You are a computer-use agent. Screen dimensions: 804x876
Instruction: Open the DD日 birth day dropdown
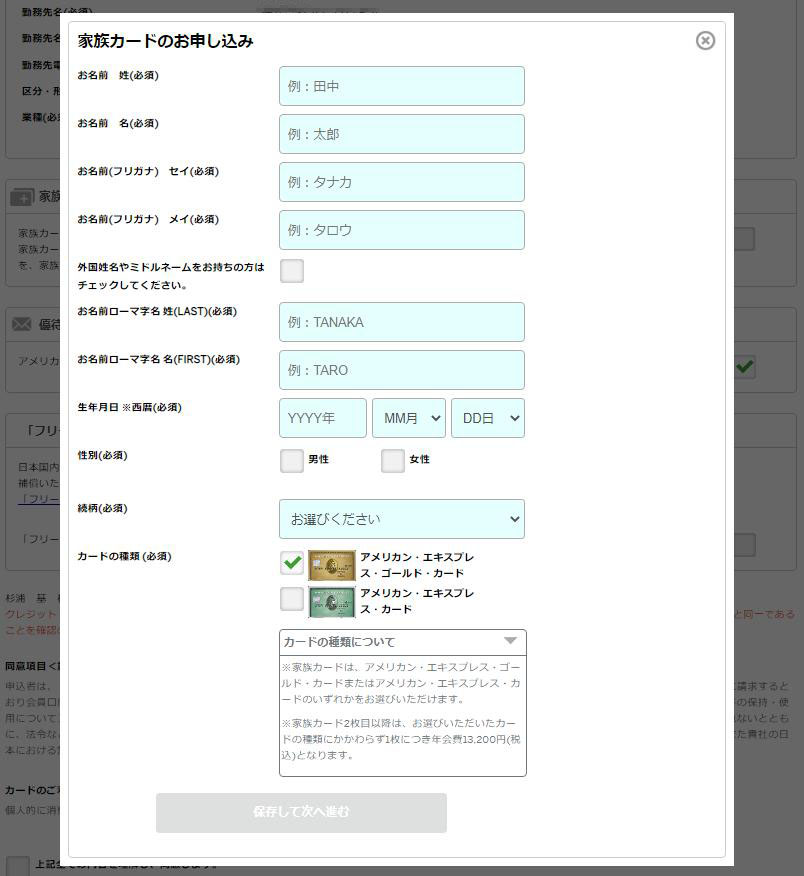[x=488, y=418]
